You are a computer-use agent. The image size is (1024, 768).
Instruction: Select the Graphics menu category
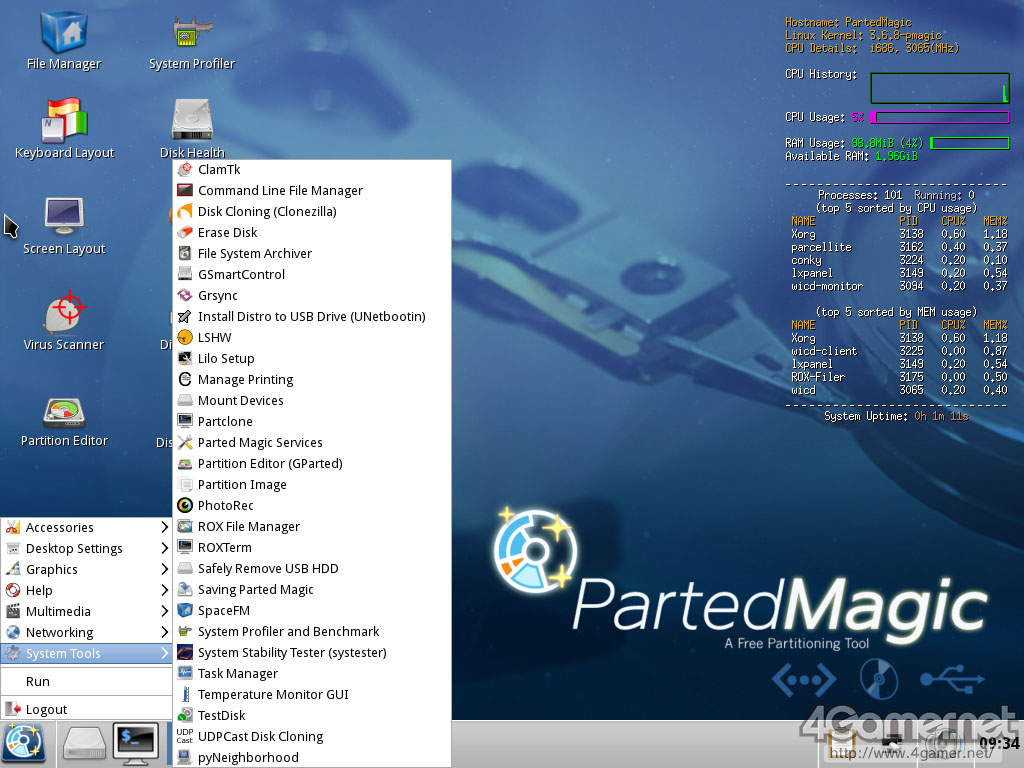pyautogui.click(x=86, y=569)
